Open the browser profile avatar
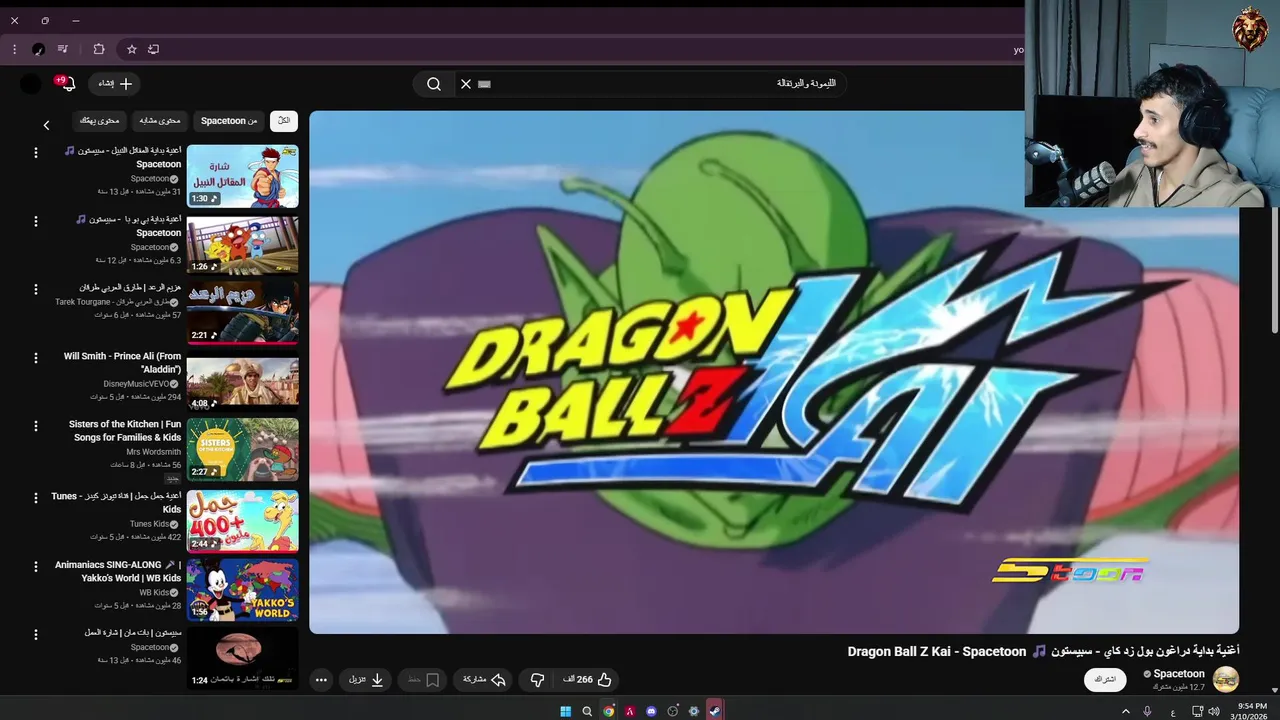Screen dimensions: 1280x720 tap(38, 49)
